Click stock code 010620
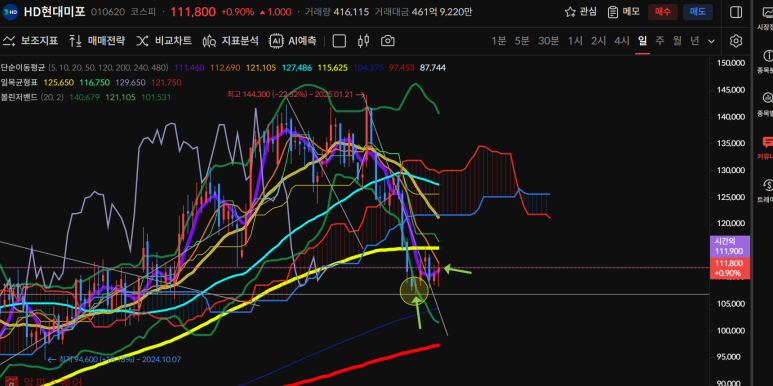The height and width of the screenshot is (386, 773). (x=107, y=12)
